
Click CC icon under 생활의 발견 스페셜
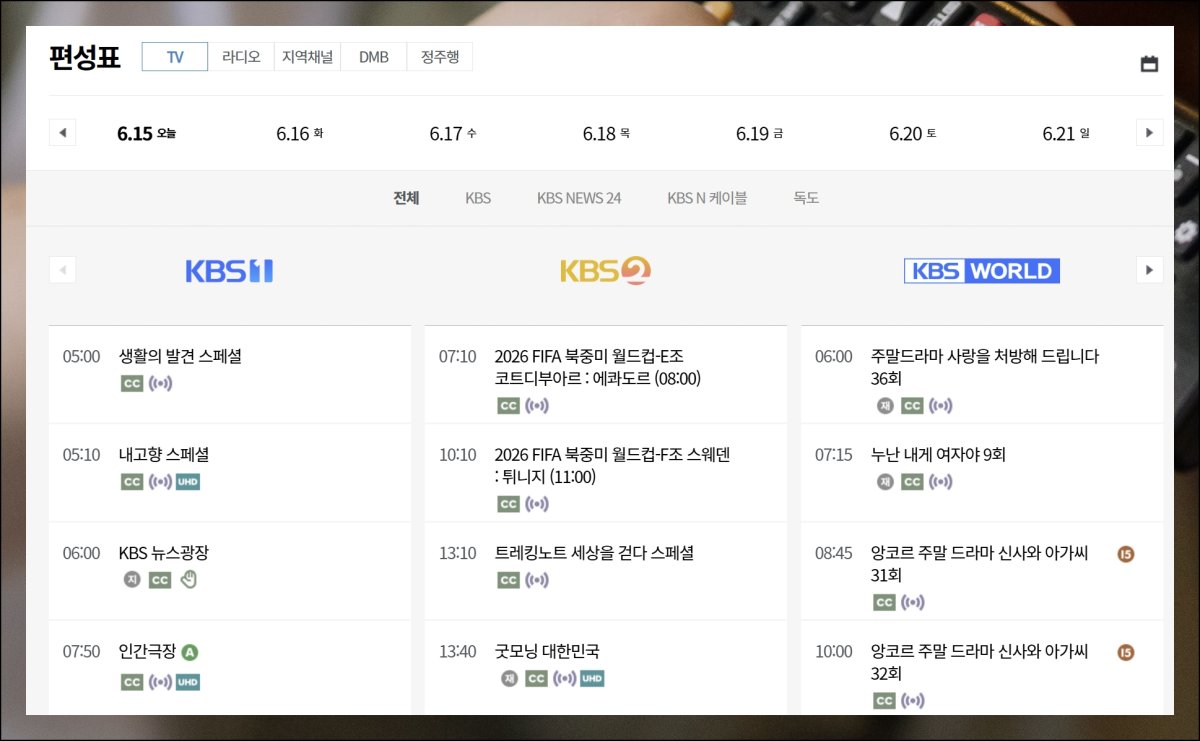point(132,384)
